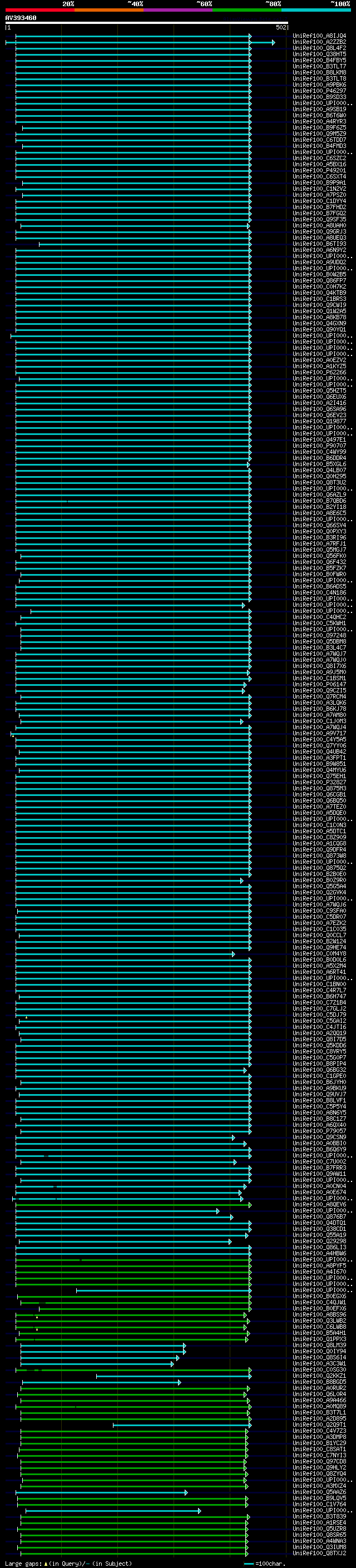Select the UniRef100_A8QEV6 label
This screenshot has height=1568, width=356.
tap(319, 1204)
